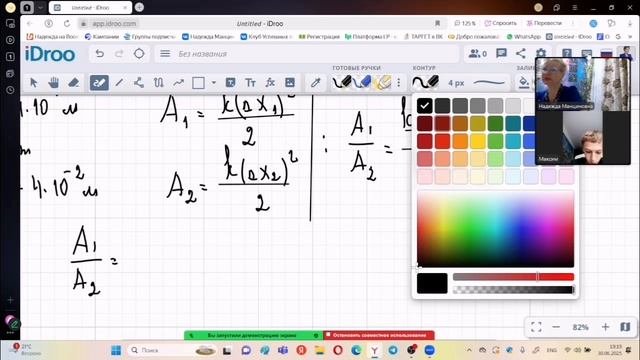This screenshot has width=640, height=360.
Task: Click the browser address bar app.idroo.com
Action: click(x=114, y=24)
